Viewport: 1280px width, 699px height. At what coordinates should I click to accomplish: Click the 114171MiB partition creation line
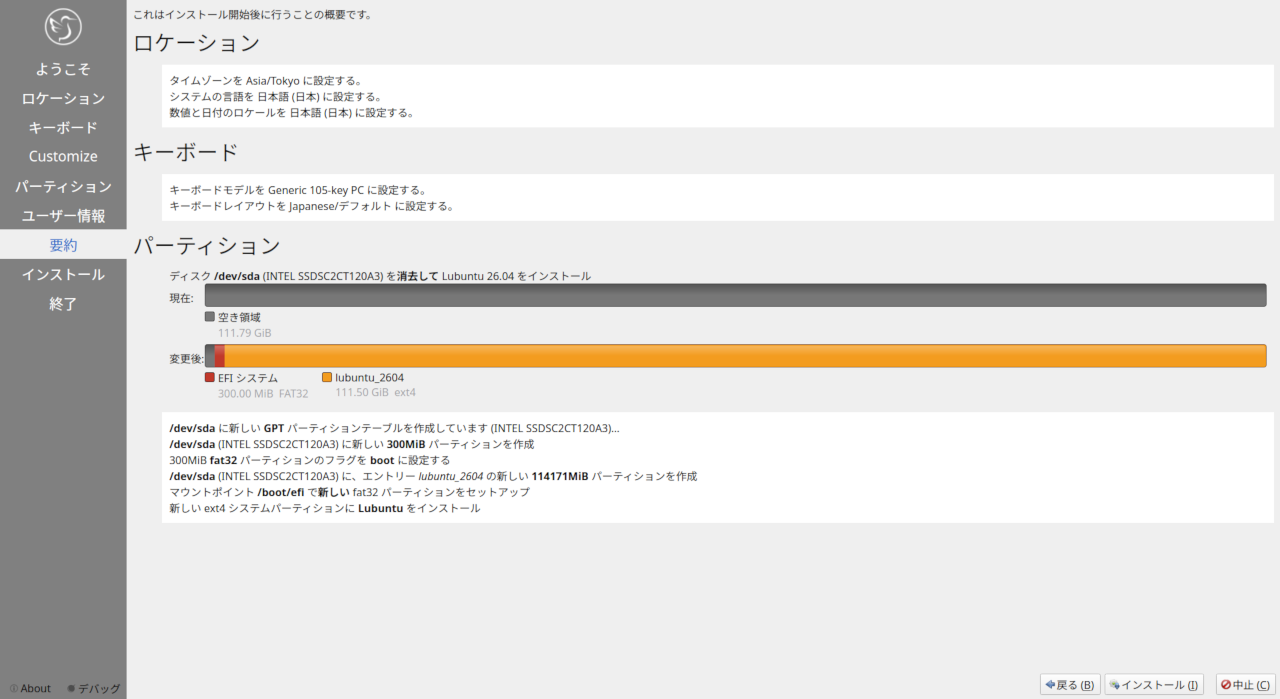(433, 476)
